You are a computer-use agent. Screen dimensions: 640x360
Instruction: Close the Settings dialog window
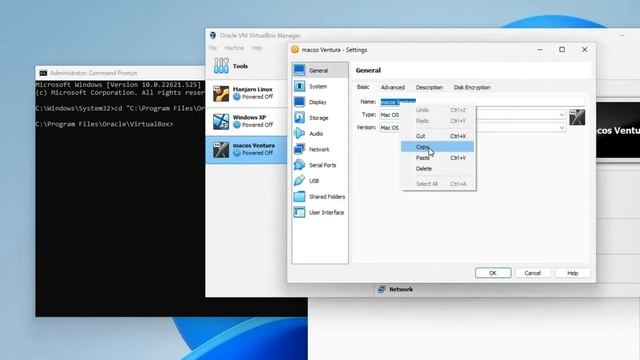click(x=584, y=49)
